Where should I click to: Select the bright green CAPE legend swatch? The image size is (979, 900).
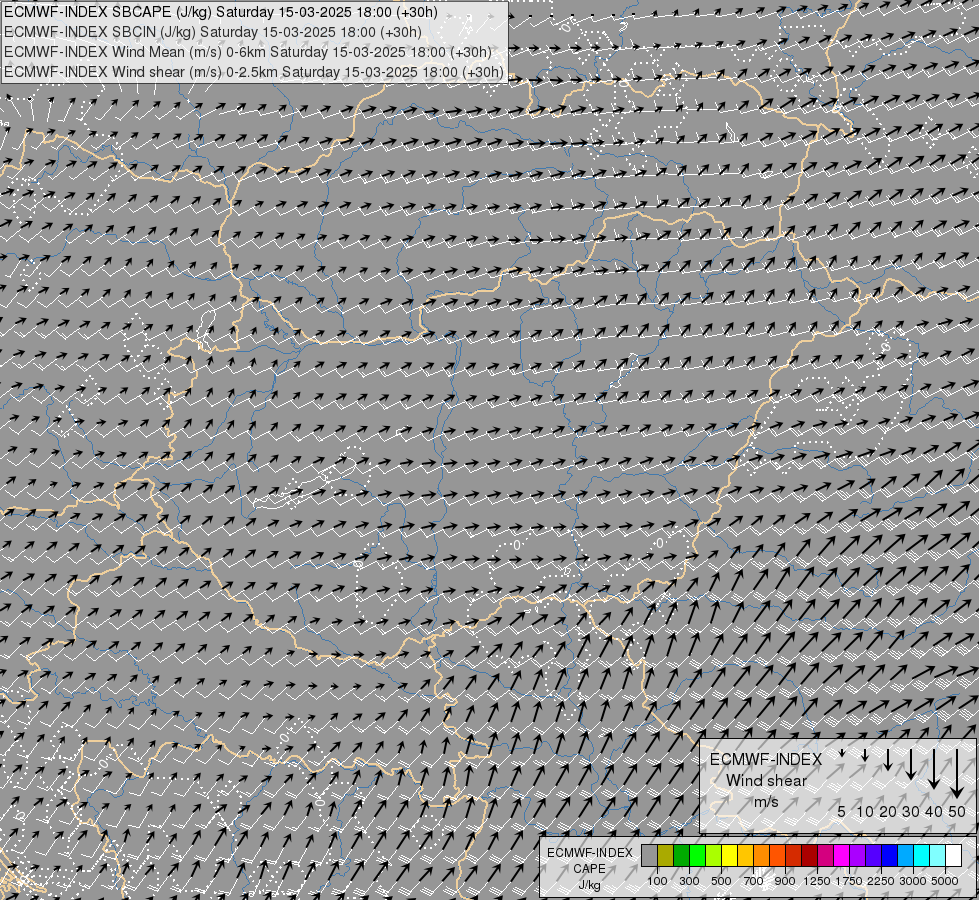[697, 855]
